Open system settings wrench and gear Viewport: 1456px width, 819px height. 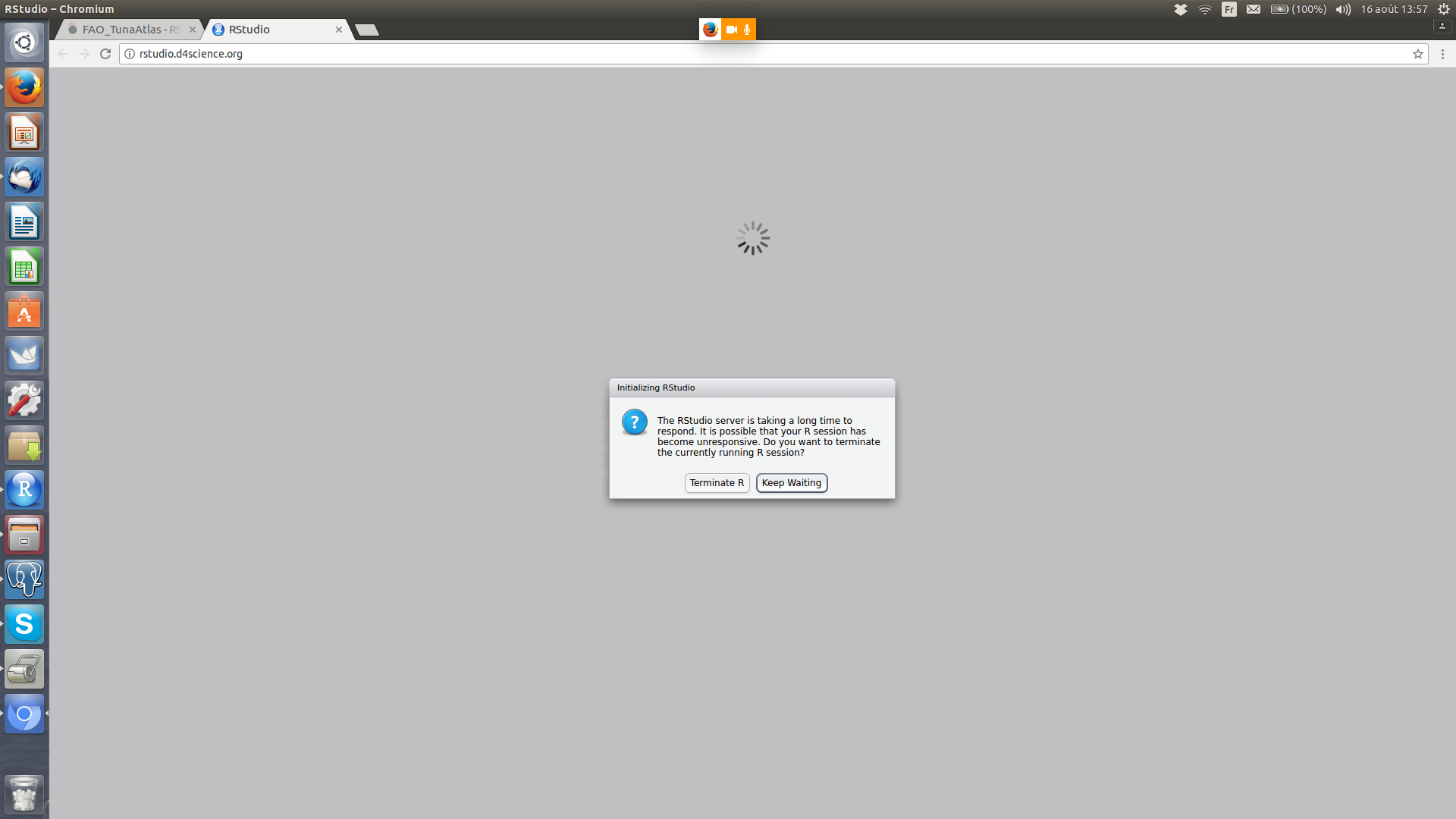pyautogui.click(x=24, y=400)
